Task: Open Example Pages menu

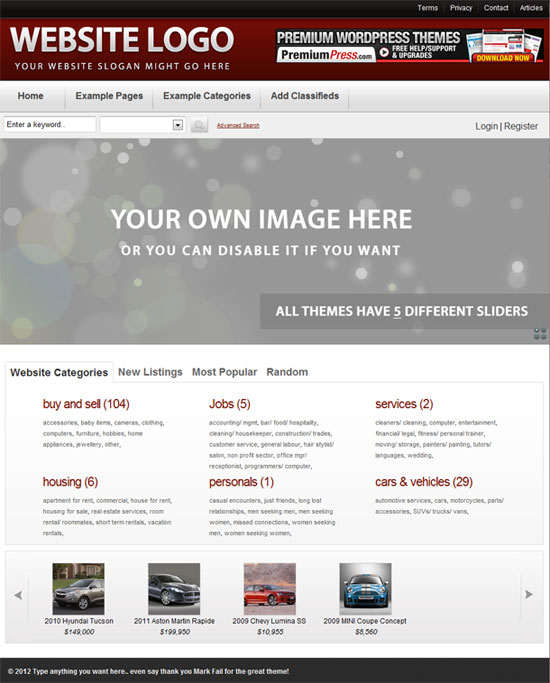Action: (109, 96)
